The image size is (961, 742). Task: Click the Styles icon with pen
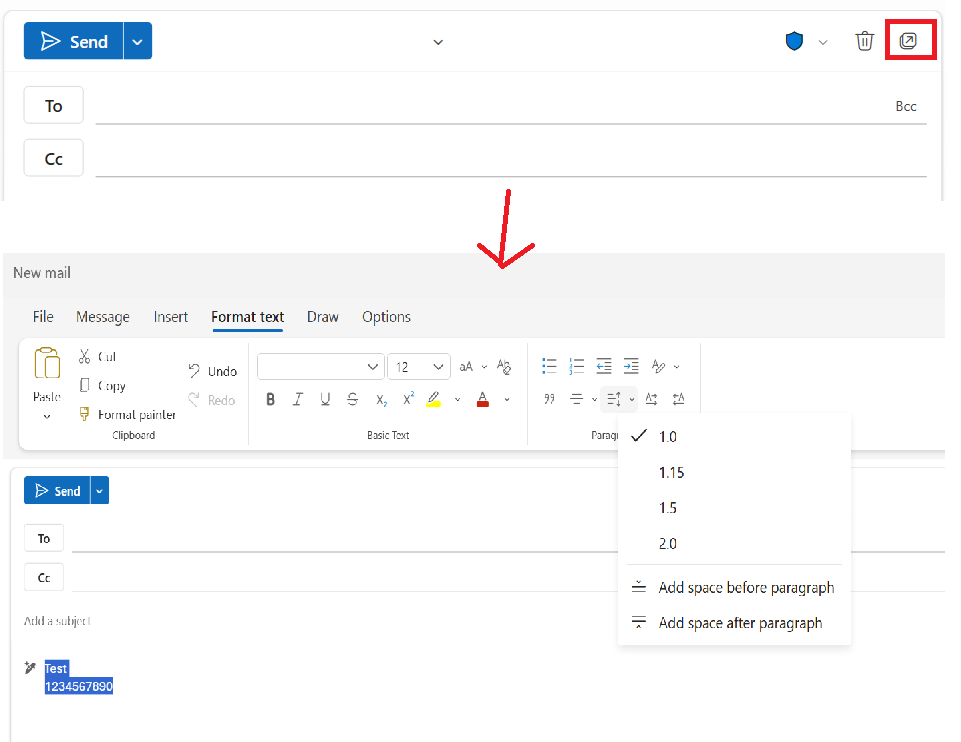coord(658,366)
